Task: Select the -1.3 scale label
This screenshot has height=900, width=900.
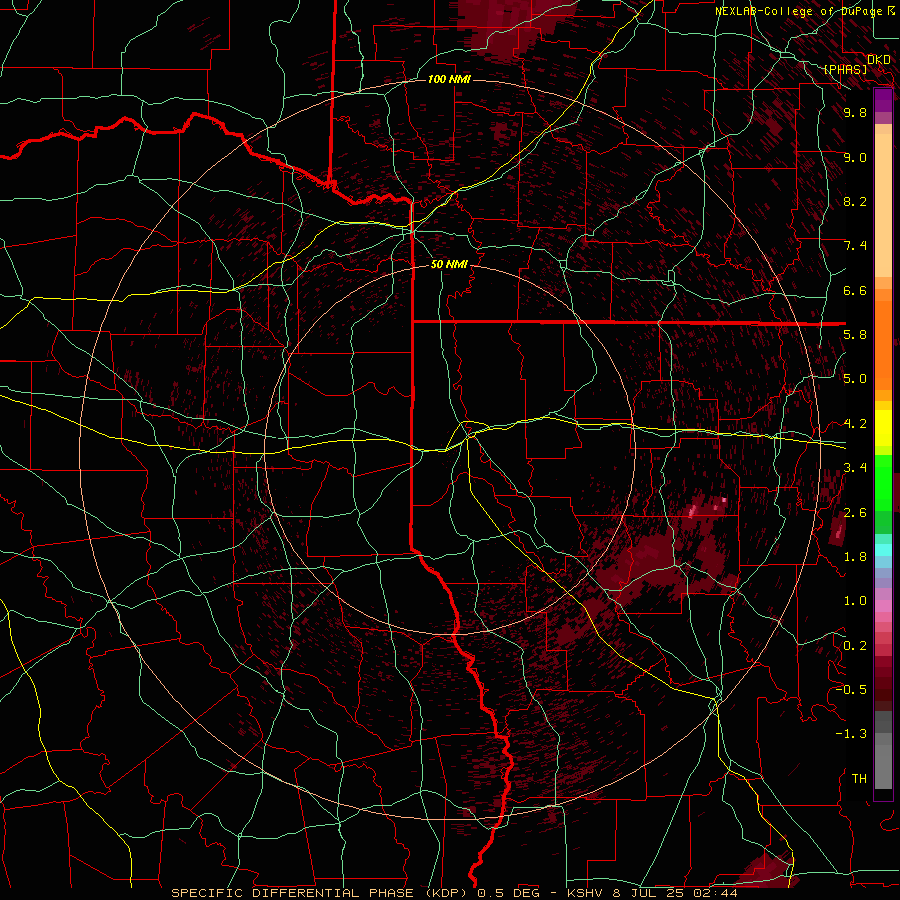Action: 851,734
